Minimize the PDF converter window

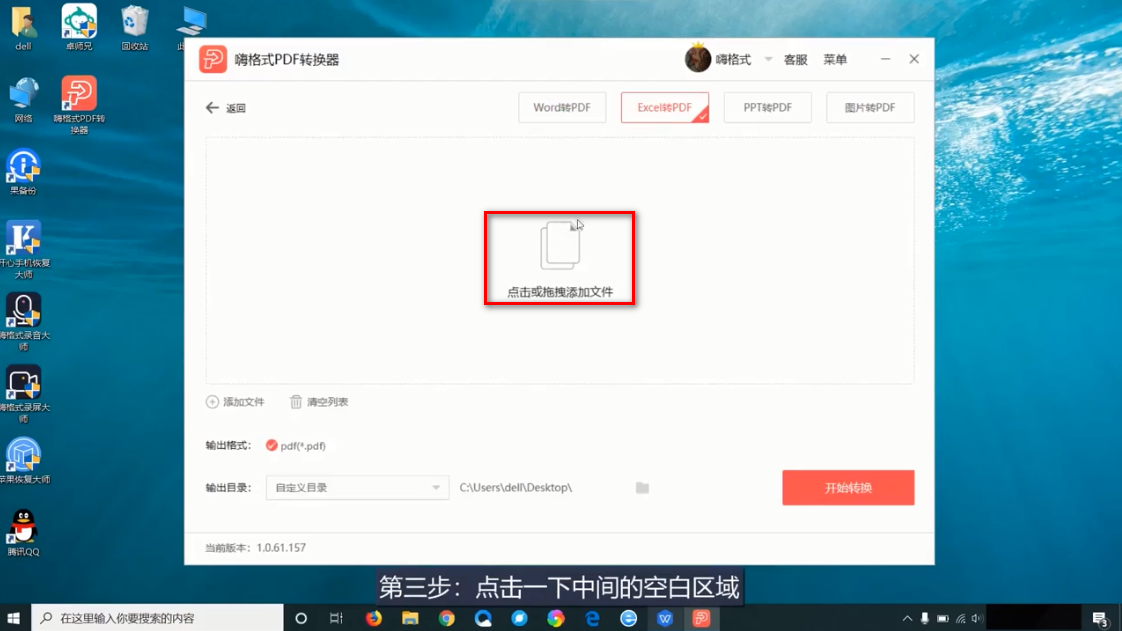[885, 59]
